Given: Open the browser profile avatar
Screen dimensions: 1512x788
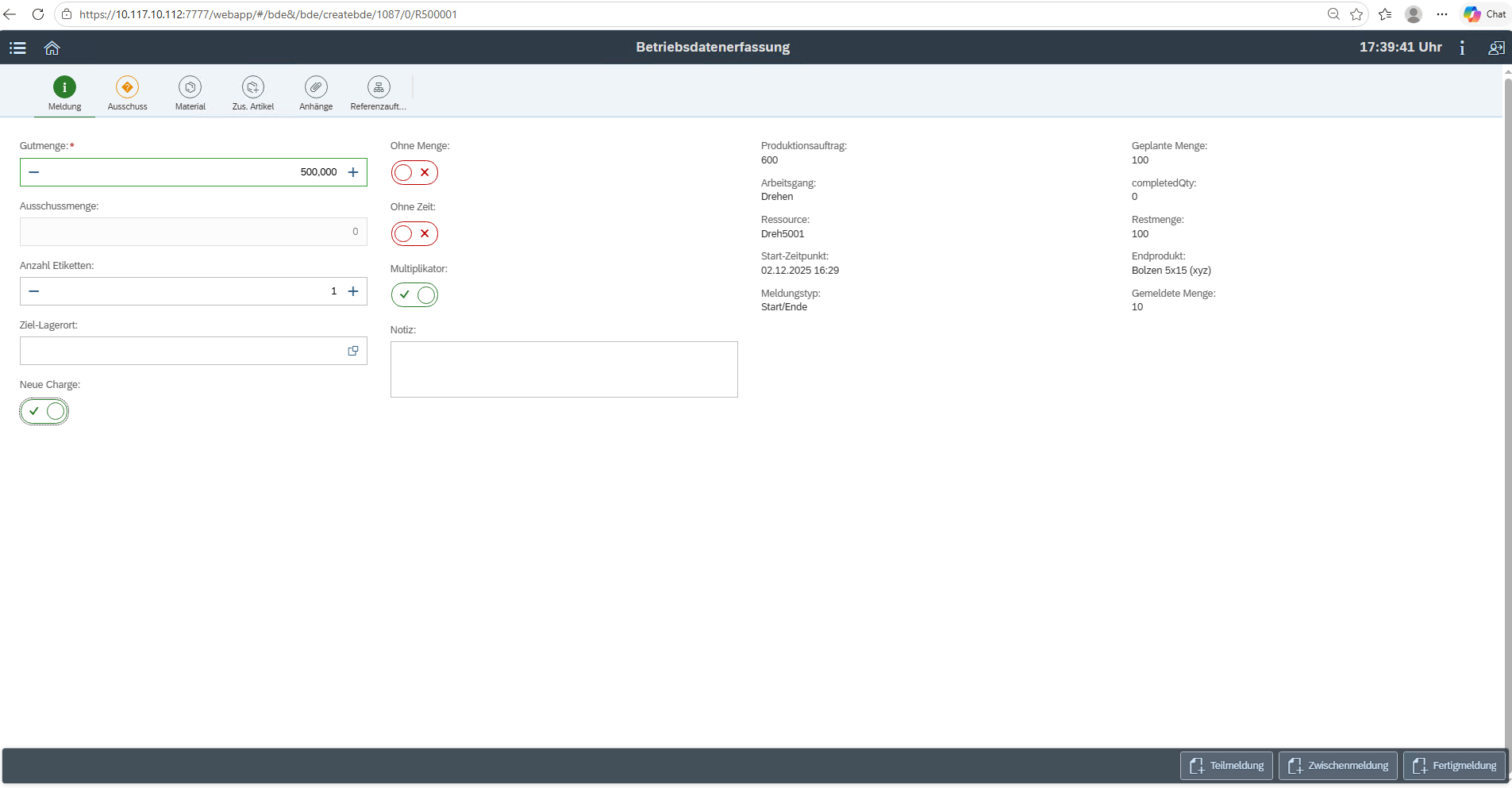Looking at the screenshot, I should point(1414,14).
